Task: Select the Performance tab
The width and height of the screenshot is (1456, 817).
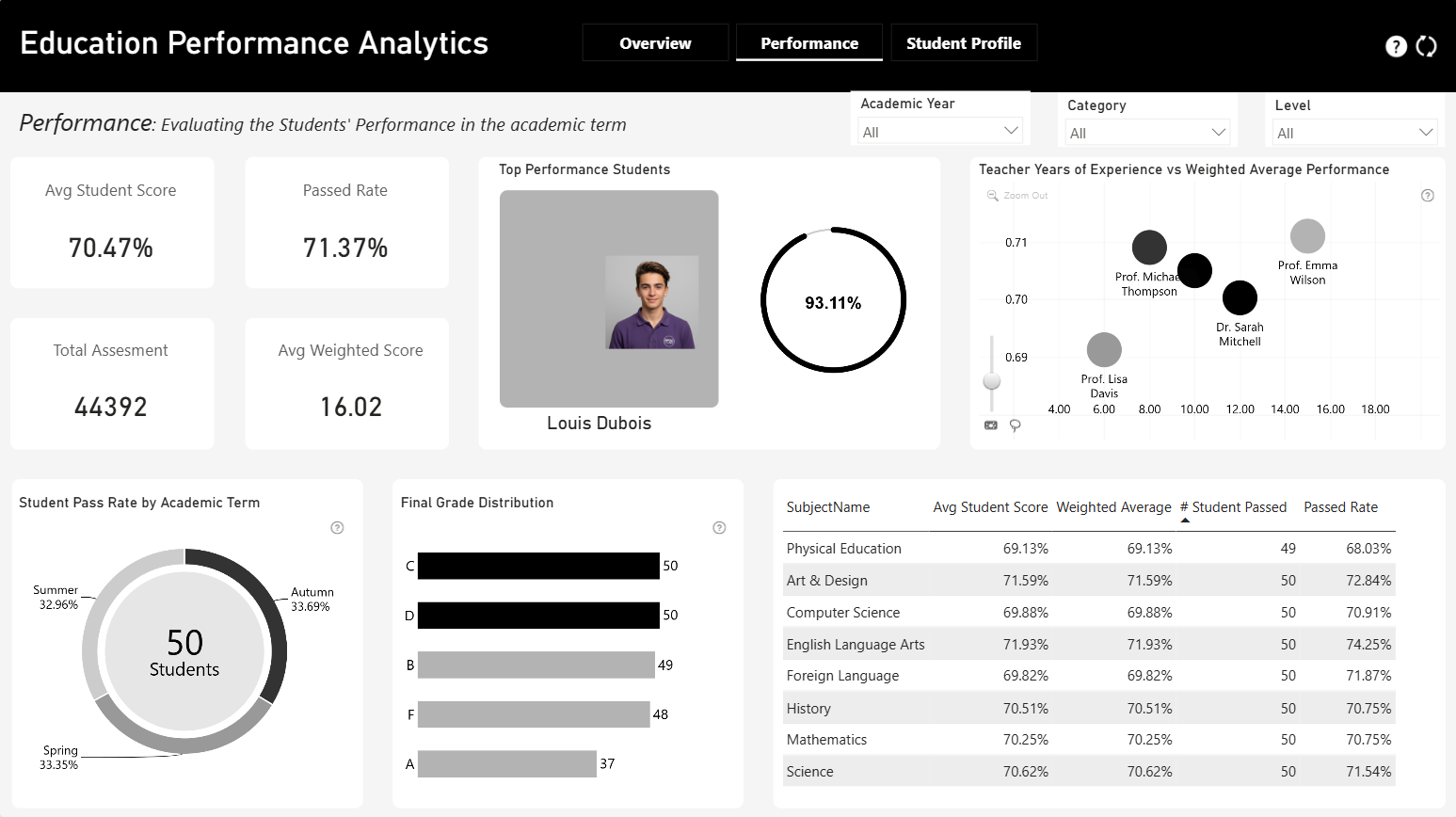Action: tap(809, 43)
